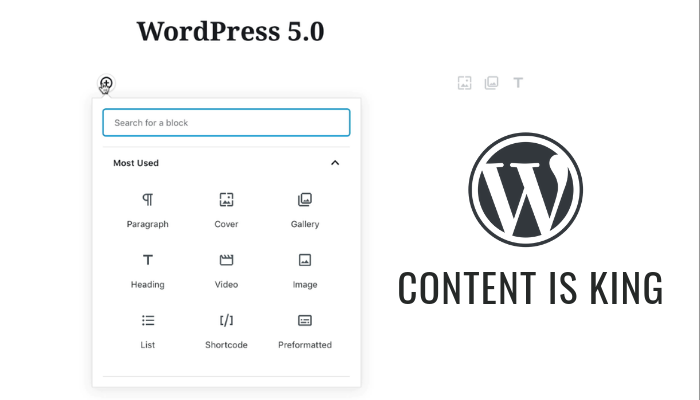Click the divider line at the inserter panel's bottom
Screen dimensions: 700x400
[x=226, y=377]
